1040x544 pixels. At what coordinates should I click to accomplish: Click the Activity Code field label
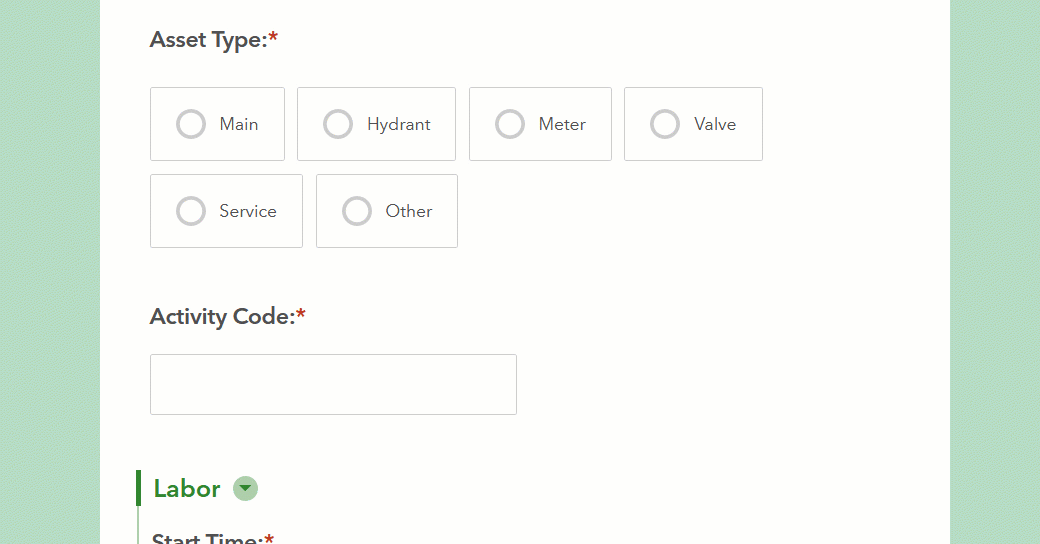click(x=222, y=316)
